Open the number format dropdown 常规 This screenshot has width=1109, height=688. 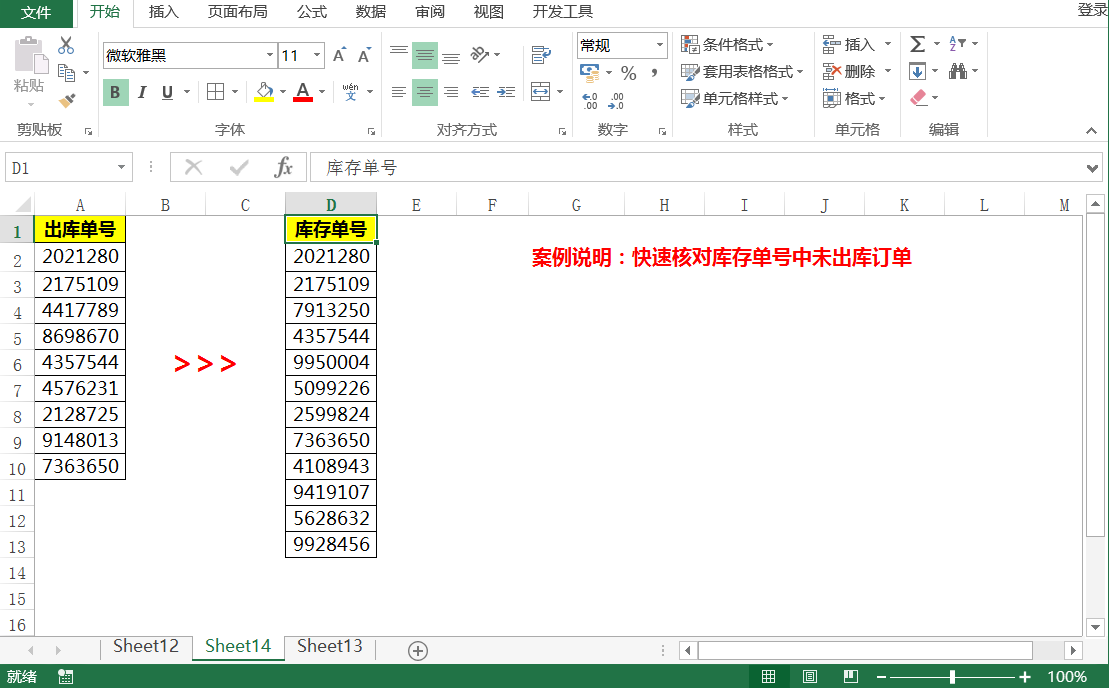point(659,45)
